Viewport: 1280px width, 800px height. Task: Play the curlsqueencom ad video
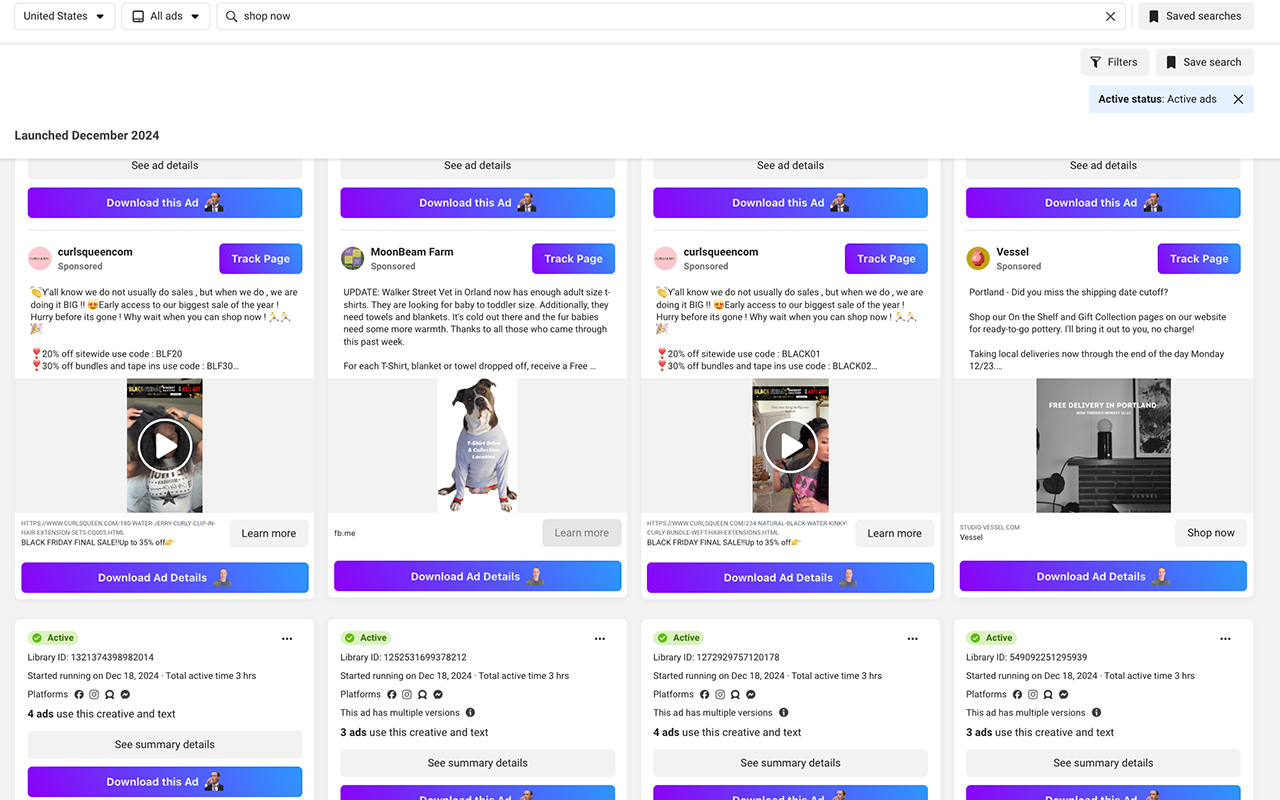(164, 445)
